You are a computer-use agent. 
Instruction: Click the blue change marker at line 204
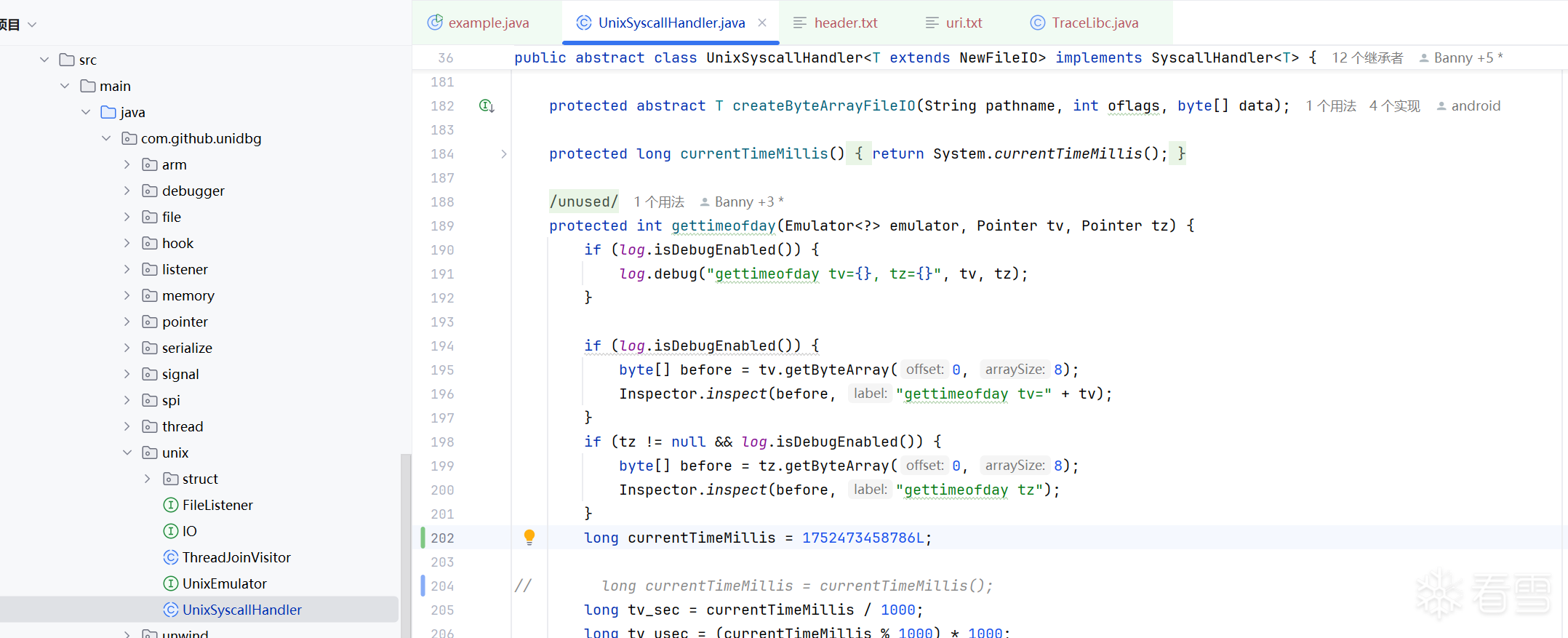point(423,586)
